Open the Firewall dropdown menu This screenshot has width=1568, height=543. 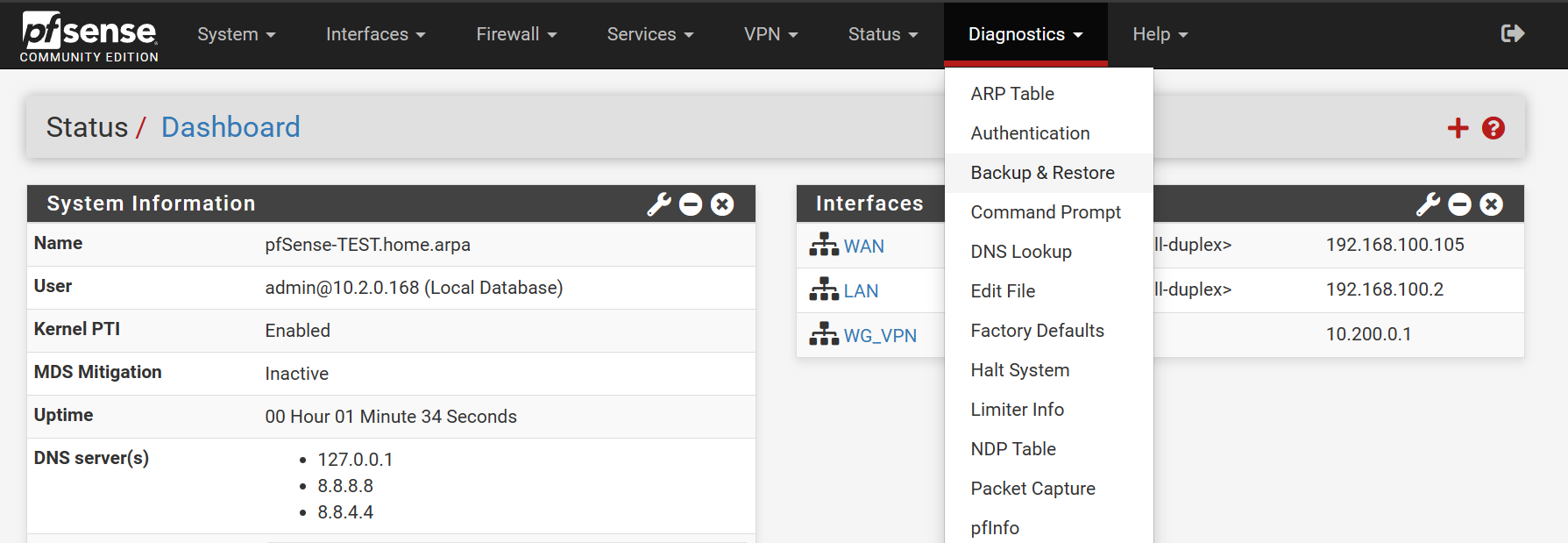(517, 34)
